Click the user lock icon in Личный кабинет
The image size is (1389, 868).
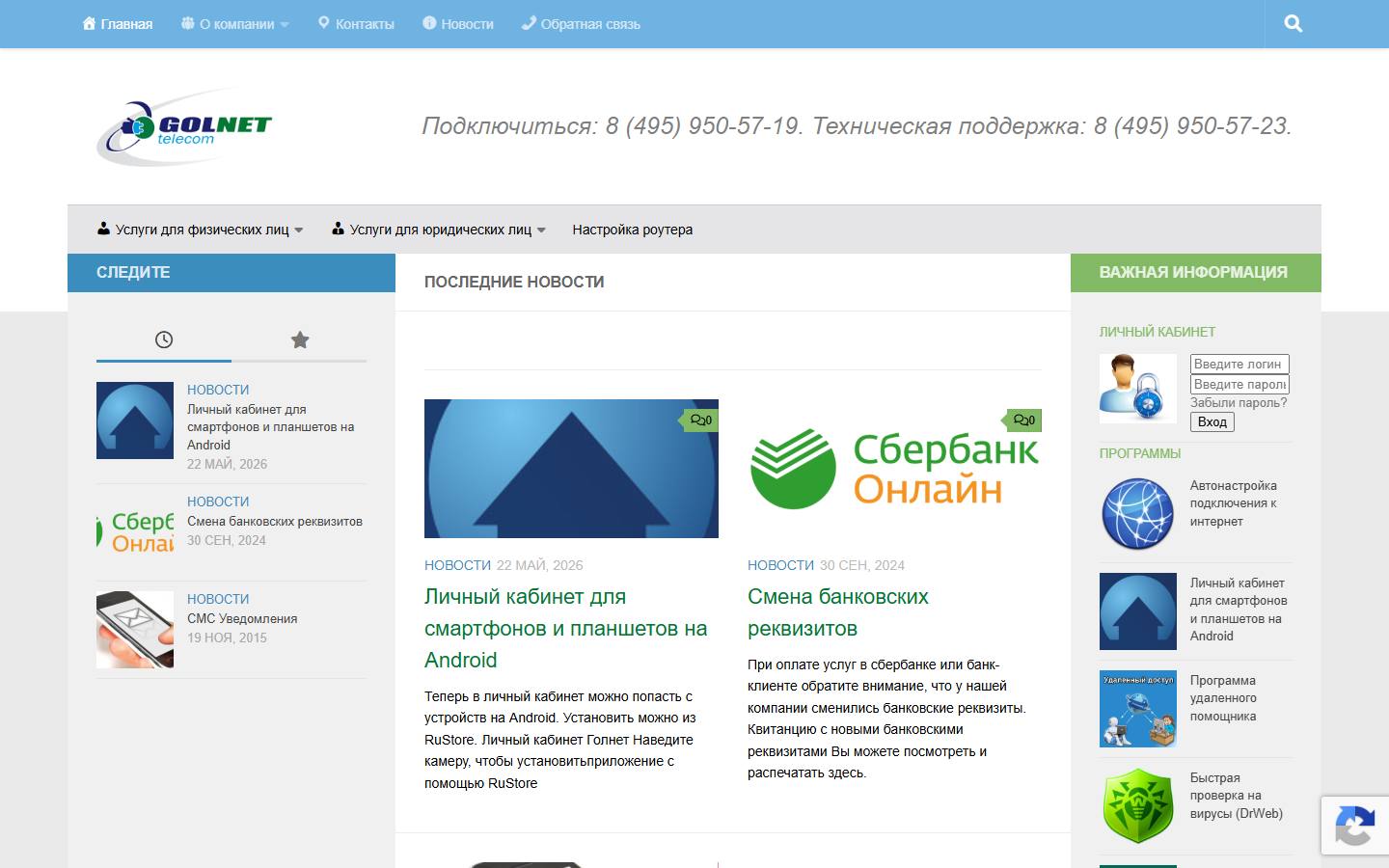click(1138, 388)
